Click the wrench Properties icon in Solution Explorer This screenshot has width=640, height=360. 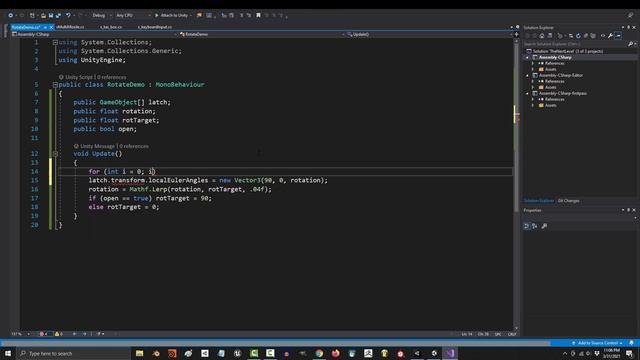(x=610, y=36)
